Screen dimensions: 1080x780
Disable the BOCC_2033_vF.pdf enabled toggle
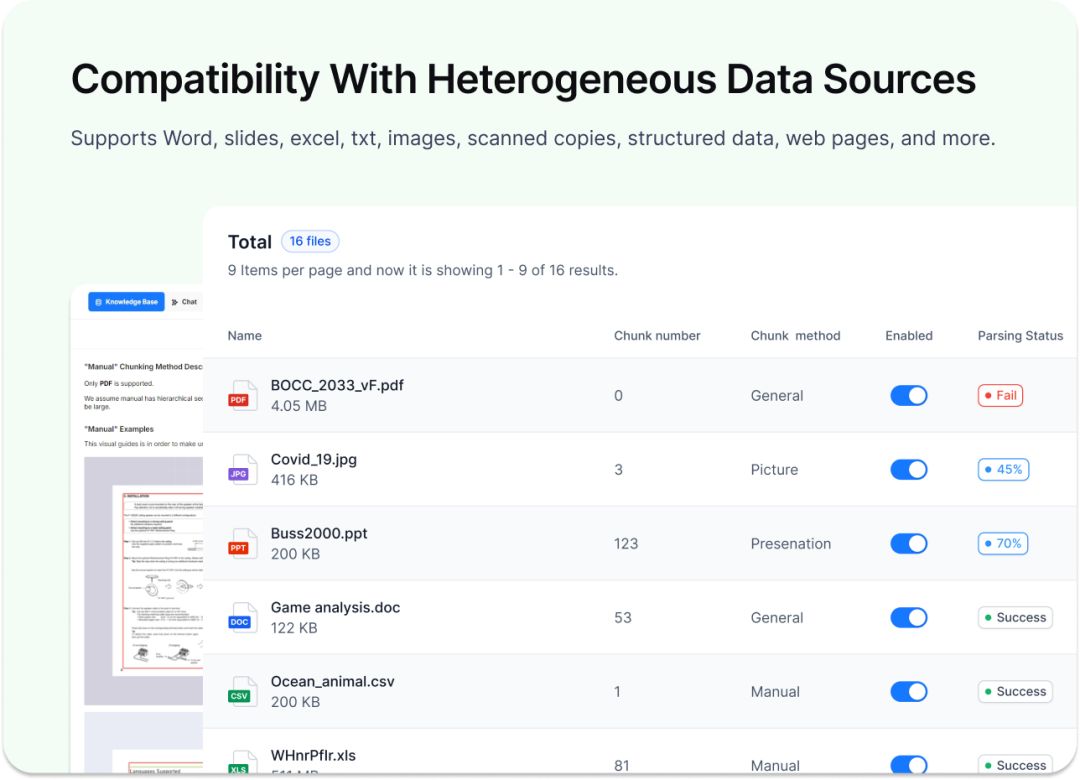(908, 396)
